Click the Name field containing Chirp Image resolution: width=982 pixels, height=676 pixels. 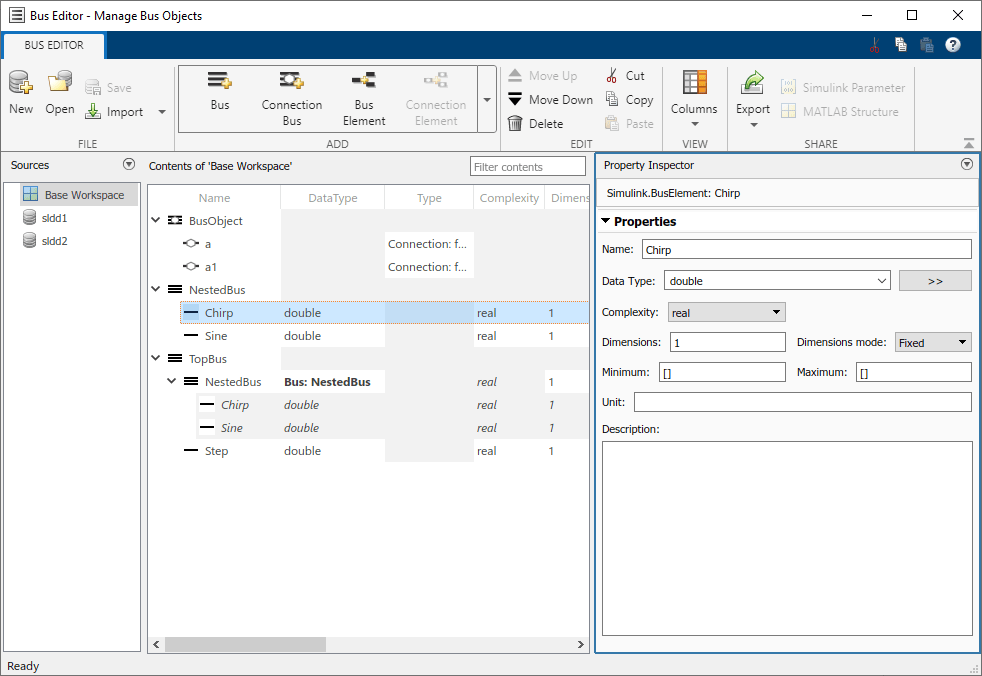click(x=807, y=249)
